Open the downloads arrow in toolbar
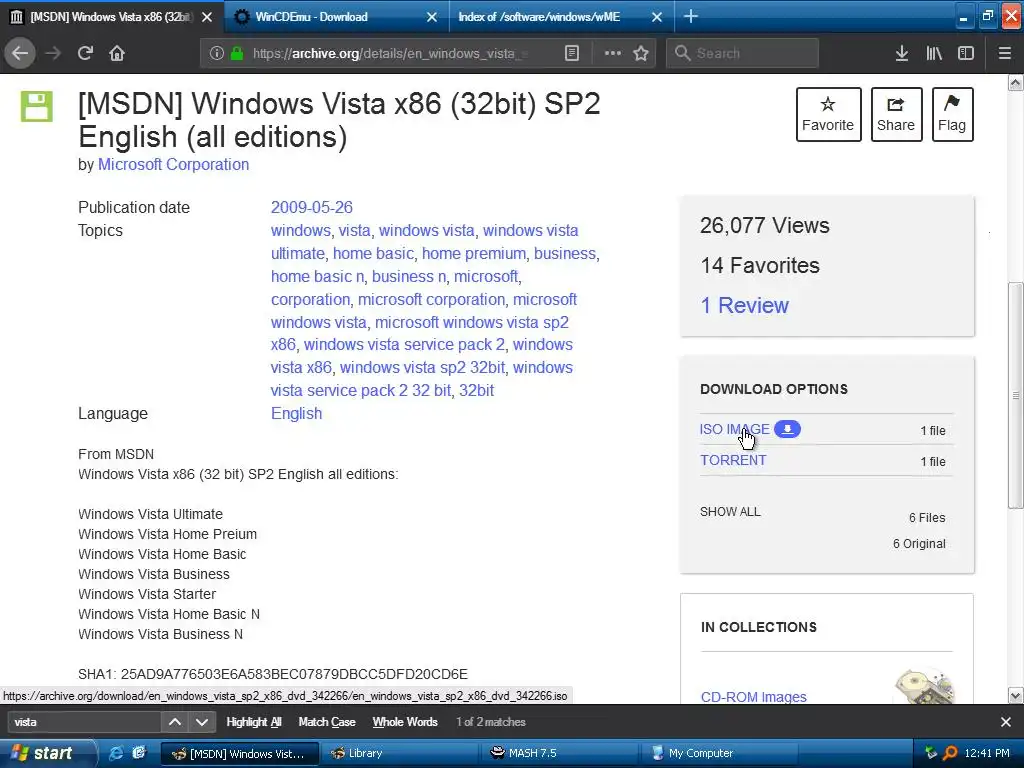The height and width of the screenshot is (768, 1024). point(902,53)
